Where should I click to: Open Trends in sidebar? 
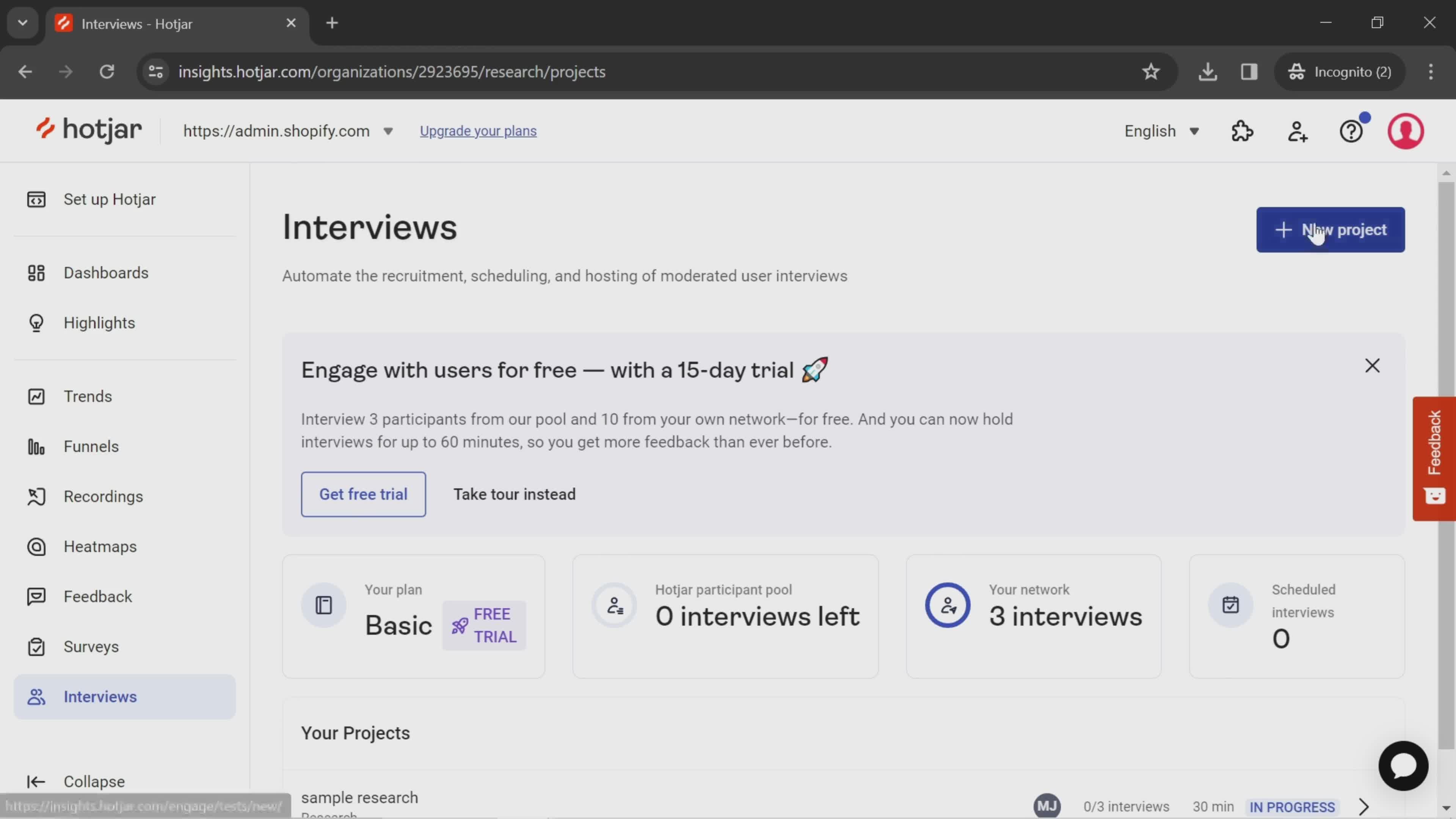124,396
